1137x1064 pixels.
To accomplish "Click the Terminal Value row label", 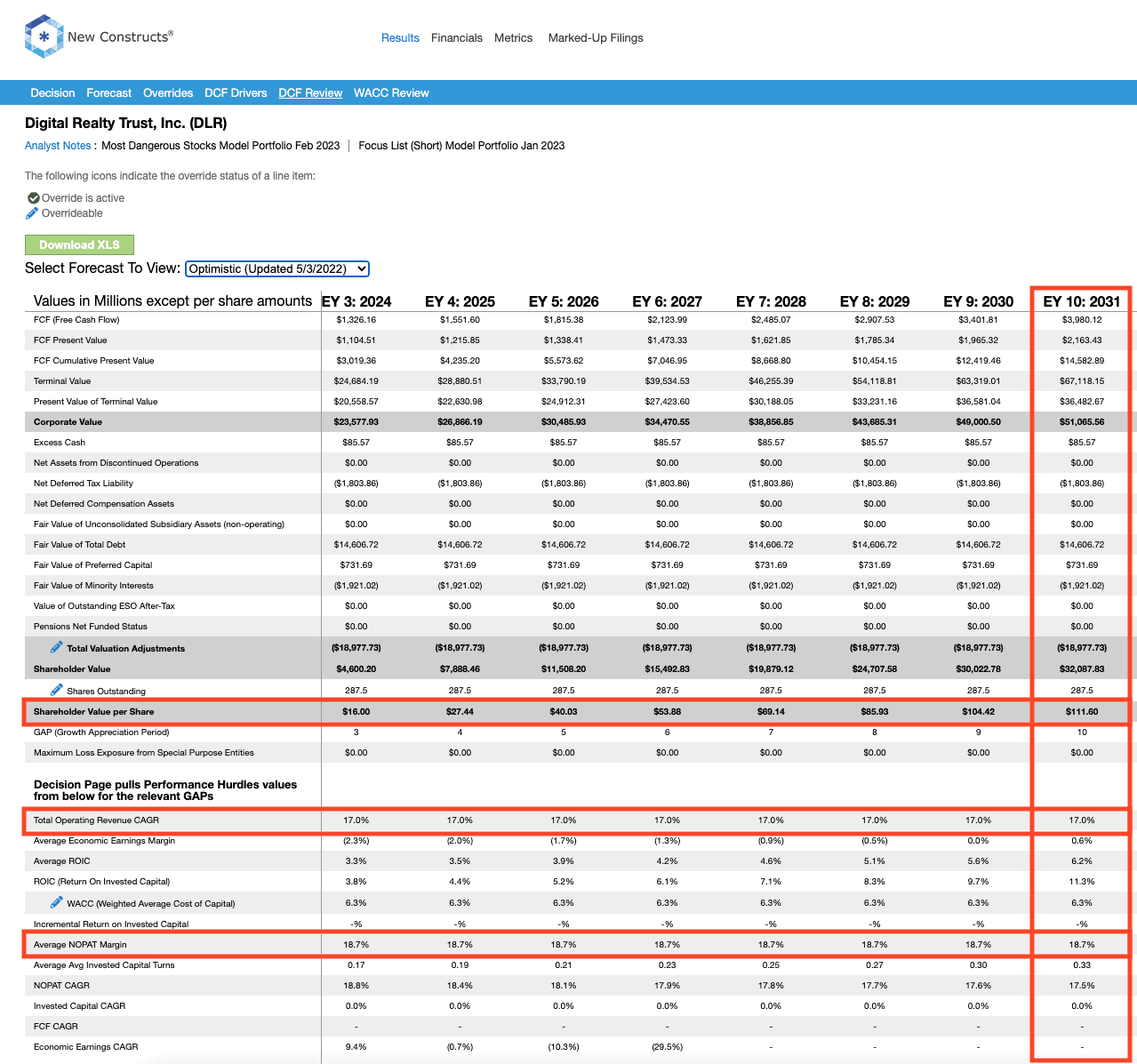I will coord(62,381).
